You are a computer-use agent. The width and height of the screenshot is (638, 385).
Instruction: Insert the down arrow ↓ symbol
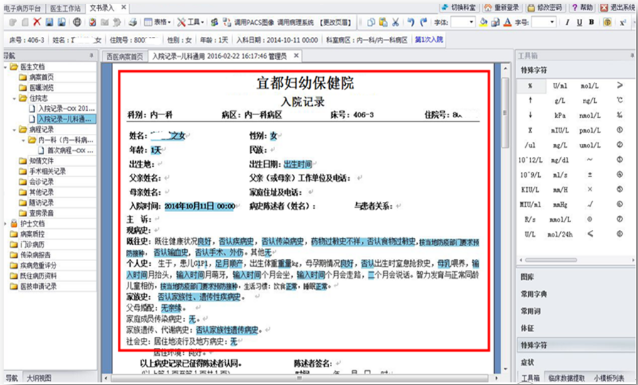click(x=530, y=115)
